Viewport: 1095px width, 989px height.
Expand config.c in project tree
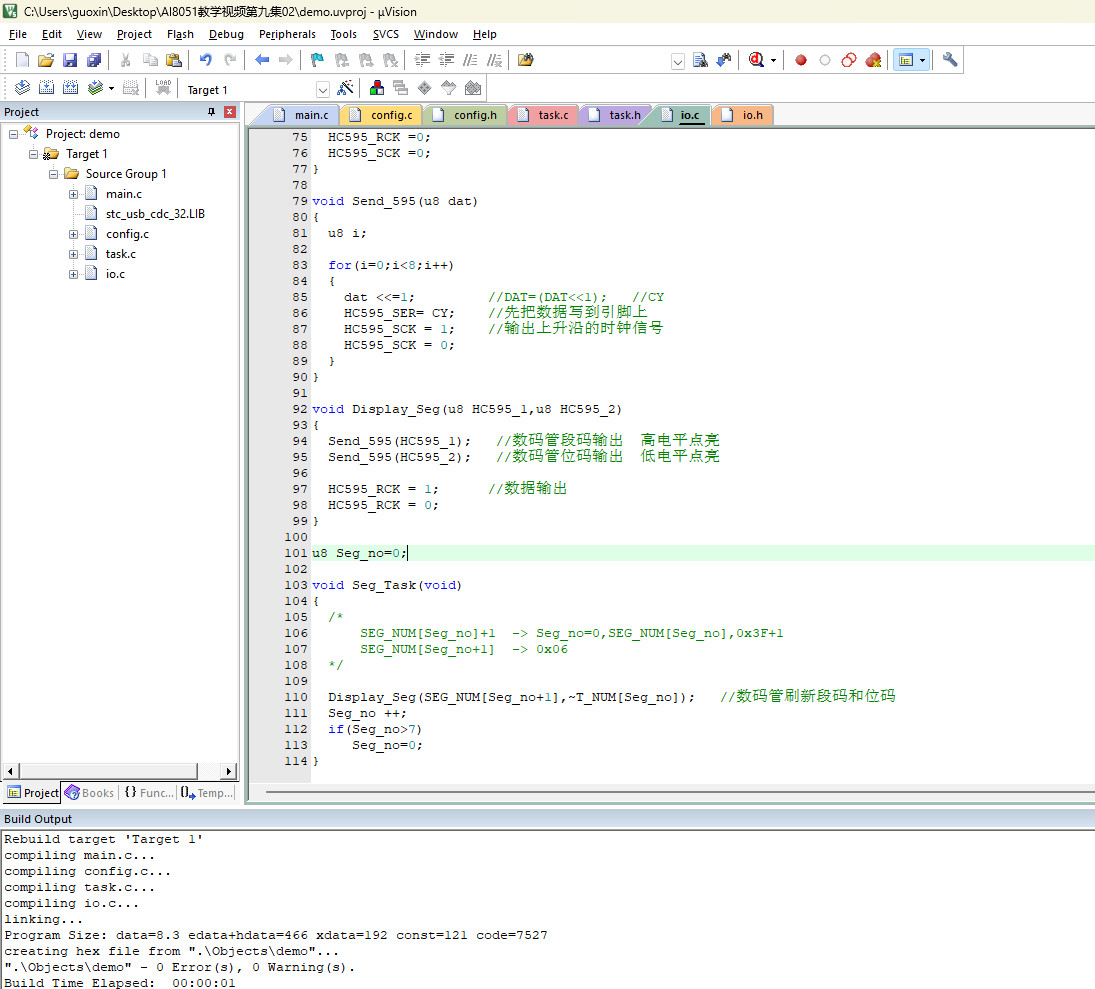click(73, 235)
